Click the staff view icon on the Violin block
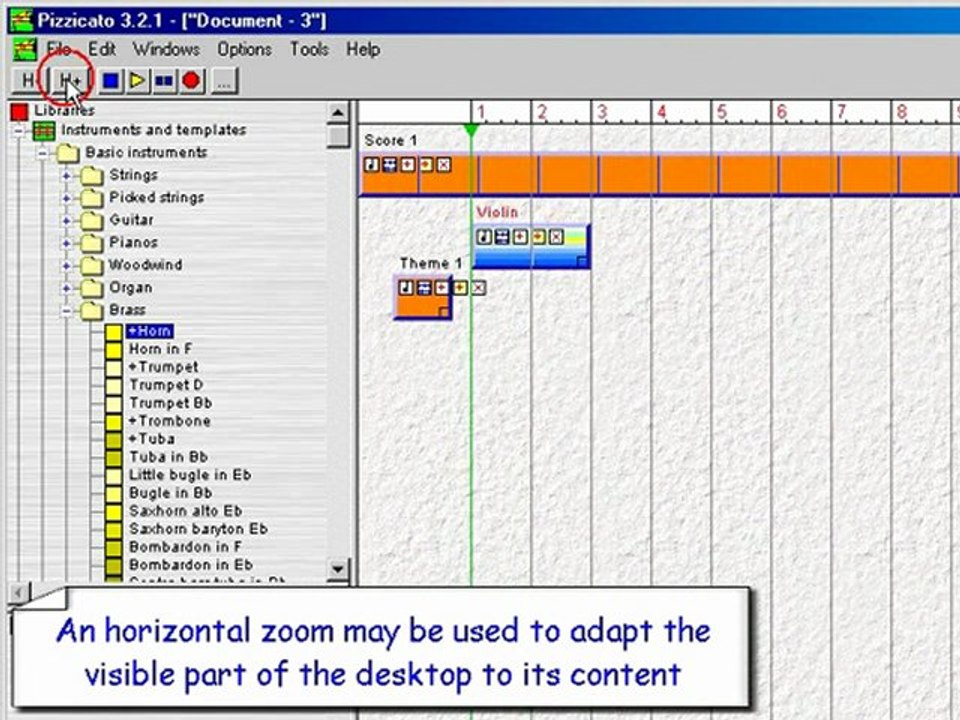This screenshot has width=960, height=720. 501,237
